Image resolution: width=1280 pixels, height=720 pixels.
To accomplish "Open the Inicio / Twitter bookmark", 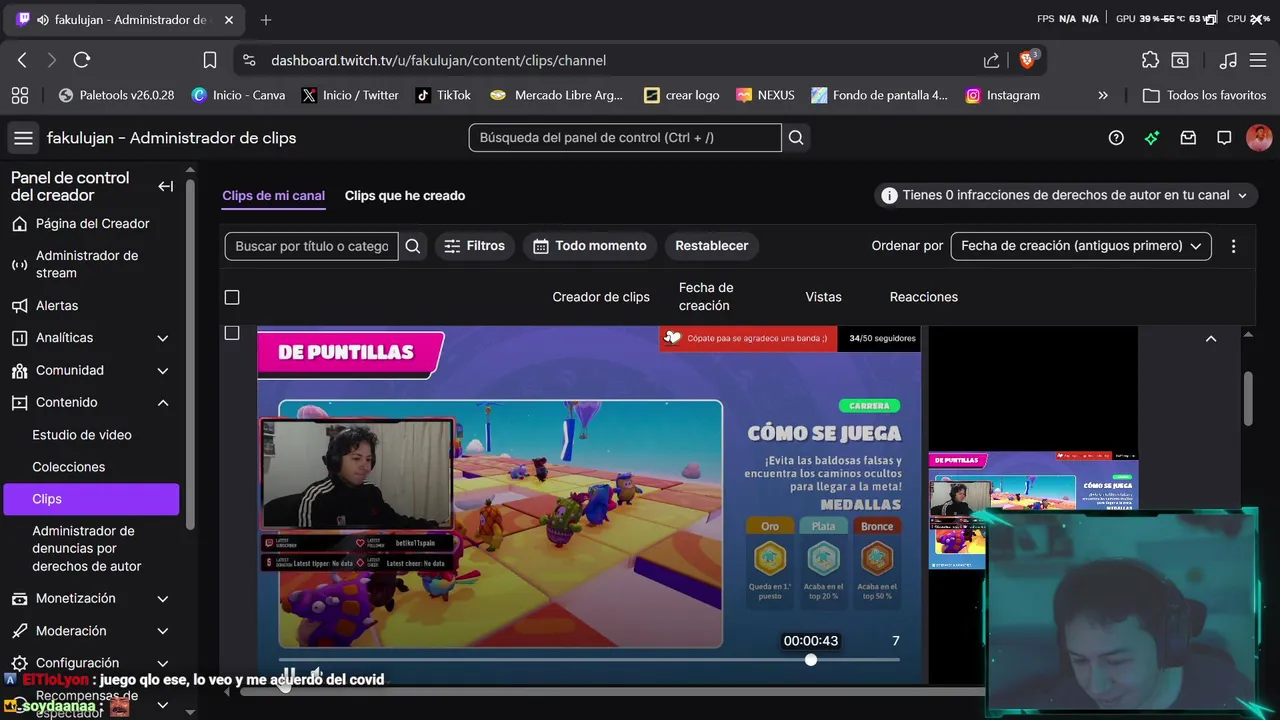I will coord(350,95).
